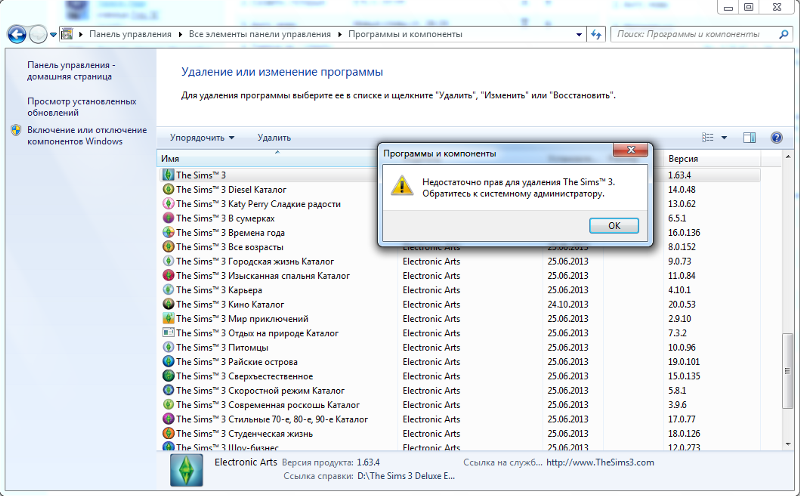Viewport: 800px width, 496px height.
Task: Open http://www.TheSims3.com link
Action: coord(600,462)
